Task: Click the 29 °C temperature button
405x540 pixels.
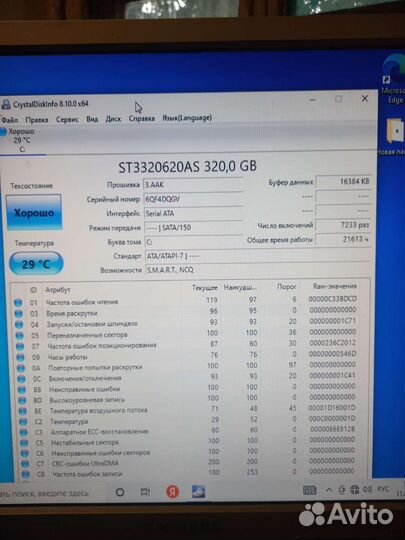Action: click(36, 264)
